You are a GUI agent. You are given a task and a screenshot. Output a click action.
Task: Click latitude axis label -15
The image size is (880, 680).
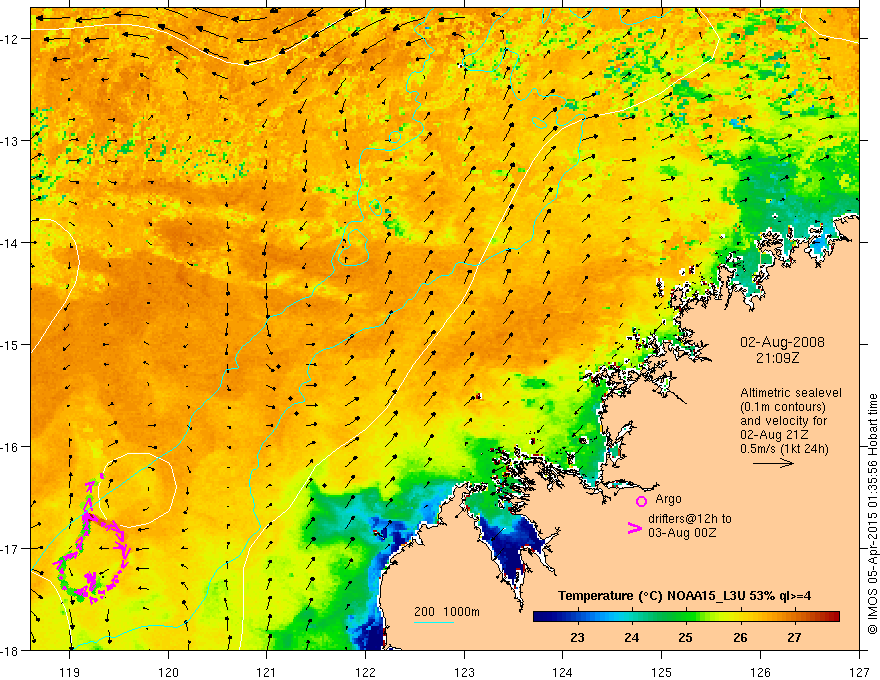pyautogui.click(x=10, y=344)
